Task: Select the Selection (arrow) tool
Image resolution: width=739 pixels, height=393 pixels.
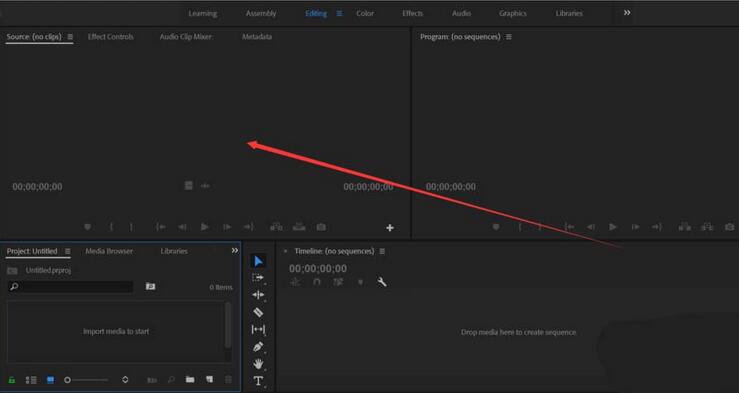Action: [x=258, y=261]
